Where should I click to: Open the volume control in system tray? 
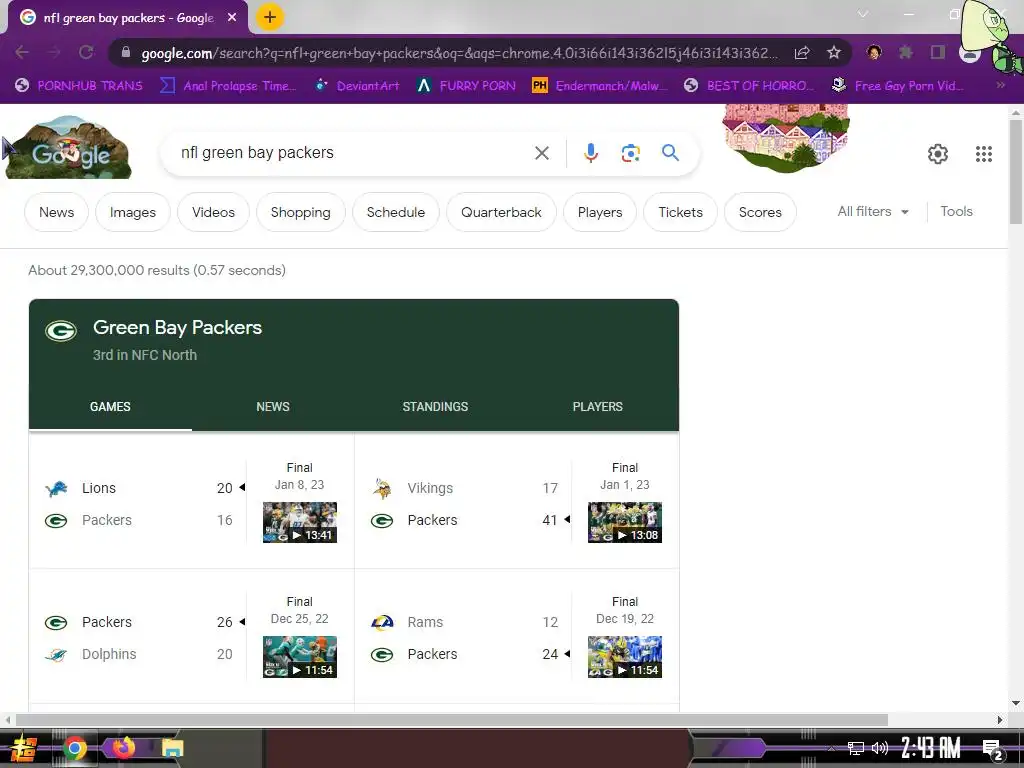click(x=880, y=748)
